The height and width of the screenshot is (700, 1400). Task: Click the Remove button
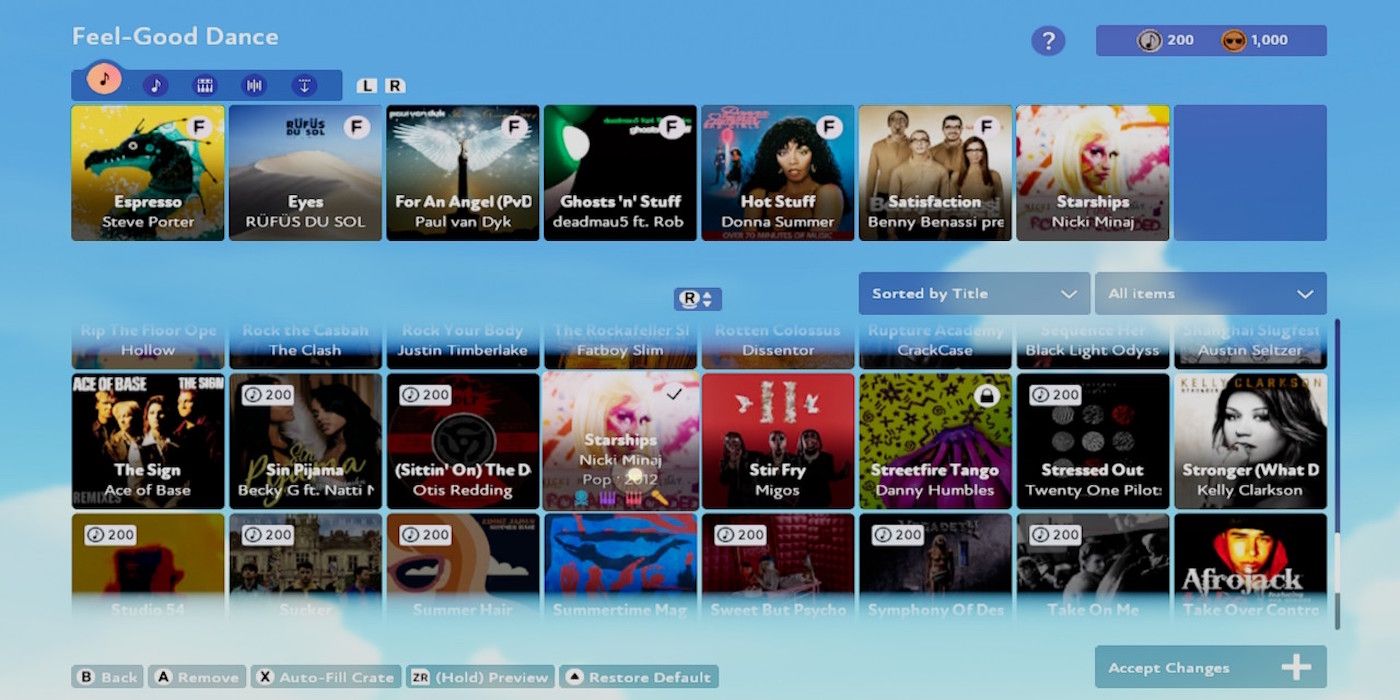coord(196,677)
